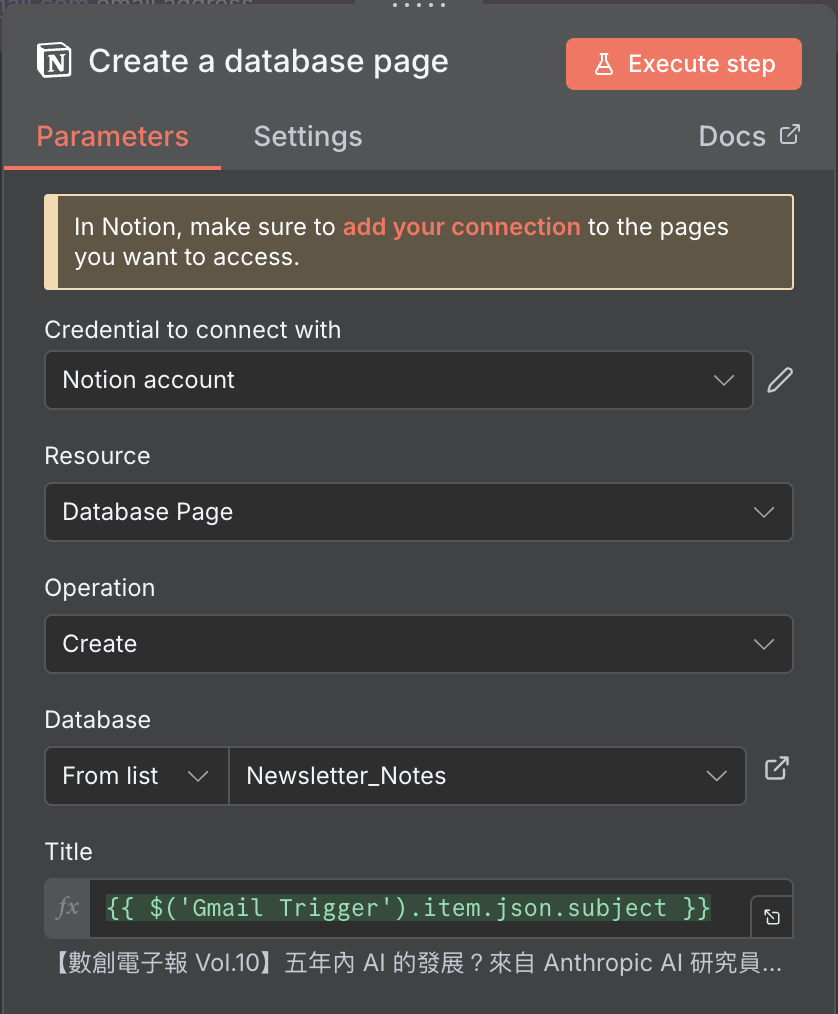
Task: Expand the Resource Database Page dropdown
Action: tap(418, 512)
